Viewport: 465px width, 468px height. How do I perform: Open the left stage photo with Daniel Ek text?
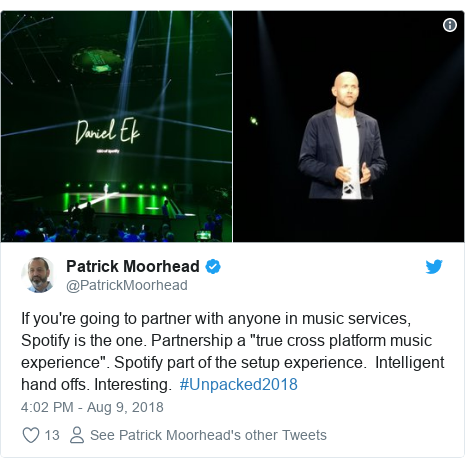click(x=116, y=126)
